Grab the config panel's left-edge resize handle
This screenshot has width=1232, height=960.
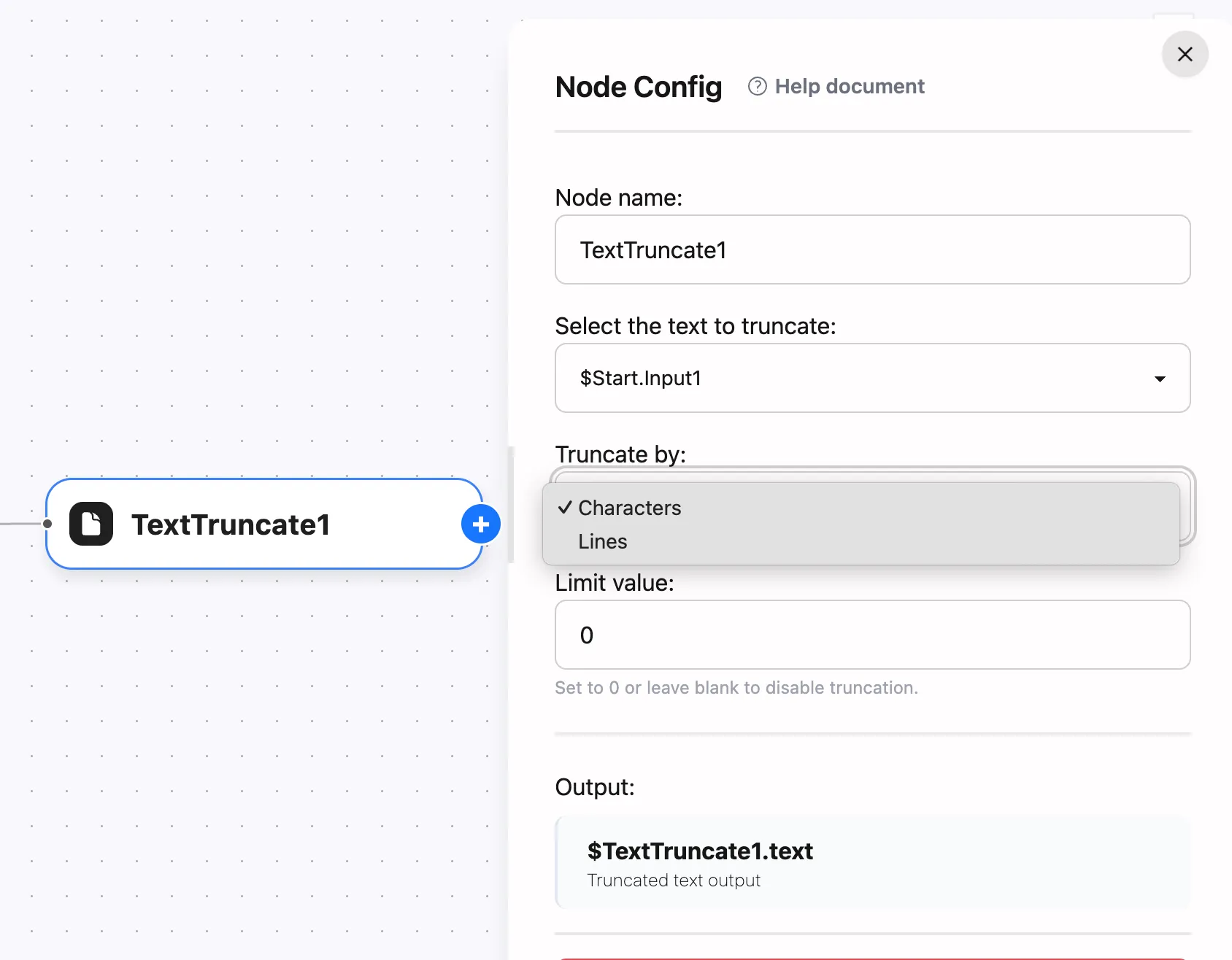tap(511, 505)
